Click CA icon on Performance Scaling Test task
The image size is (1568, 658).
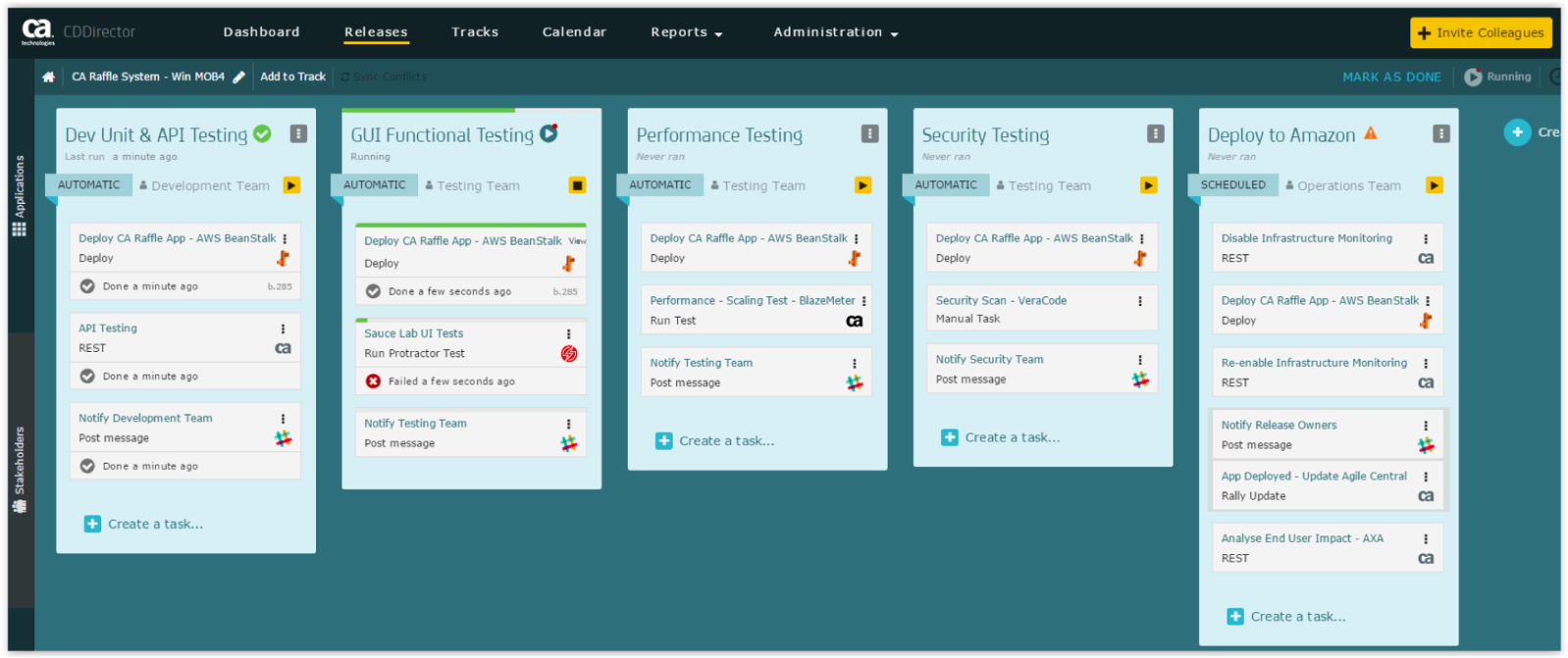pyautogui.click(x=855, y=321)
